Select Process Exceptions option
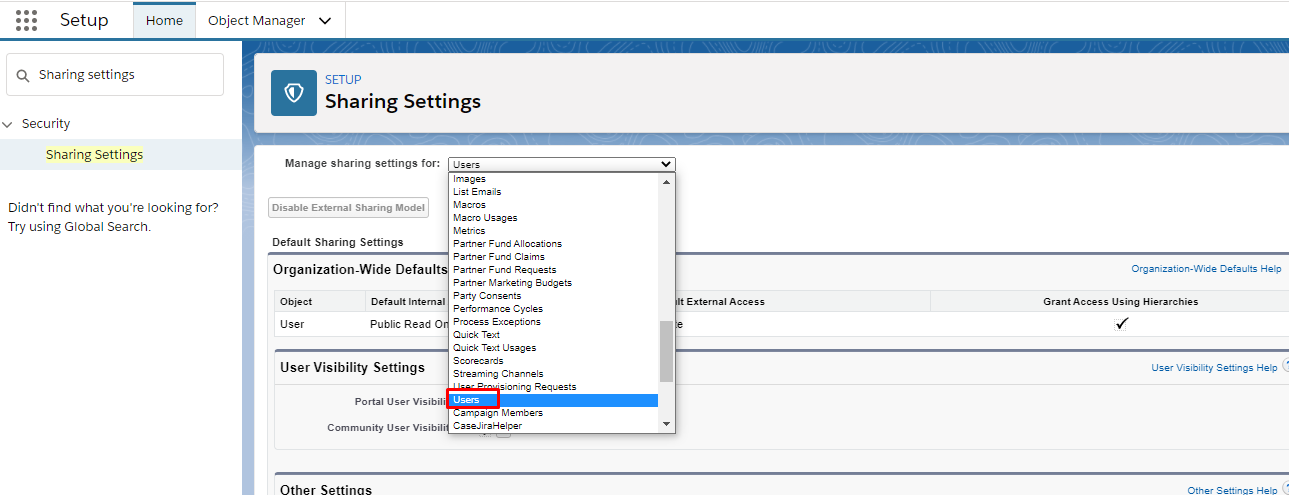 [x=553, y=322]
